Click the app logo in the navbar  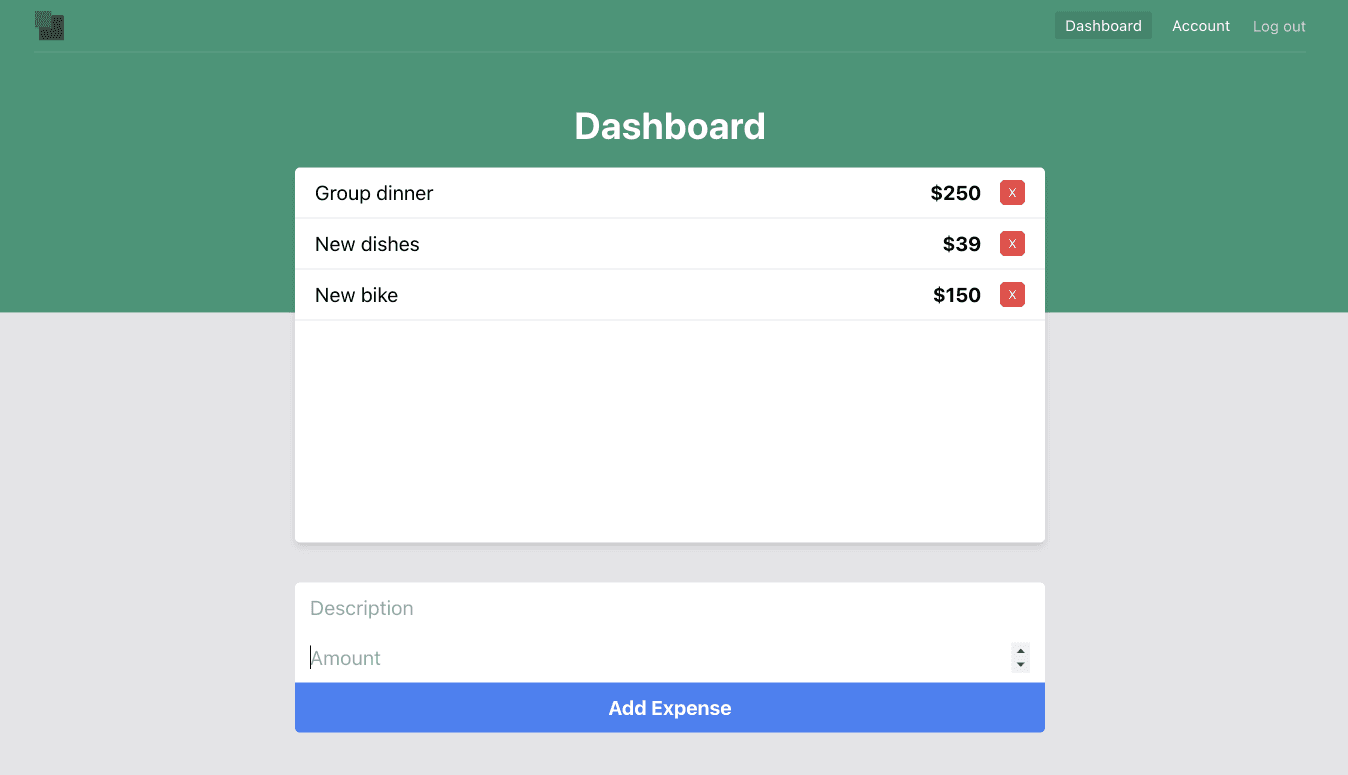(x=50, y=25)
